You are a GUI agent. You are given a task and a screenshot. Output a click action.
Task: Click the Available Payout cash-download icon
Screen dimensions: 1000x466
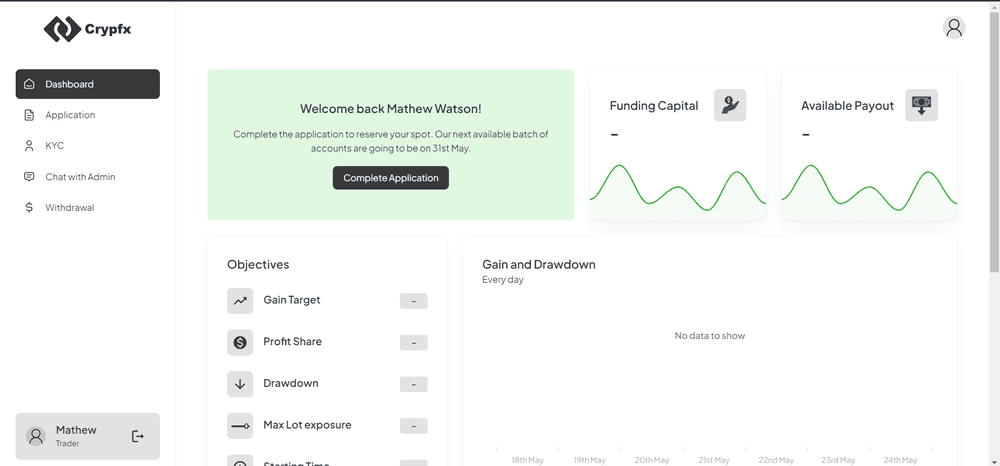click(921, 105)
